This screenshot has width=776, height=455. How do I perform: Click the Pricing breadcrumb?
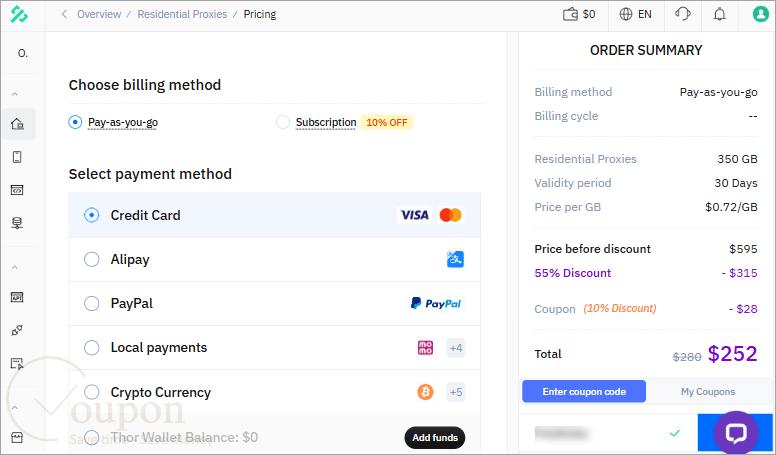click(260, 14)
